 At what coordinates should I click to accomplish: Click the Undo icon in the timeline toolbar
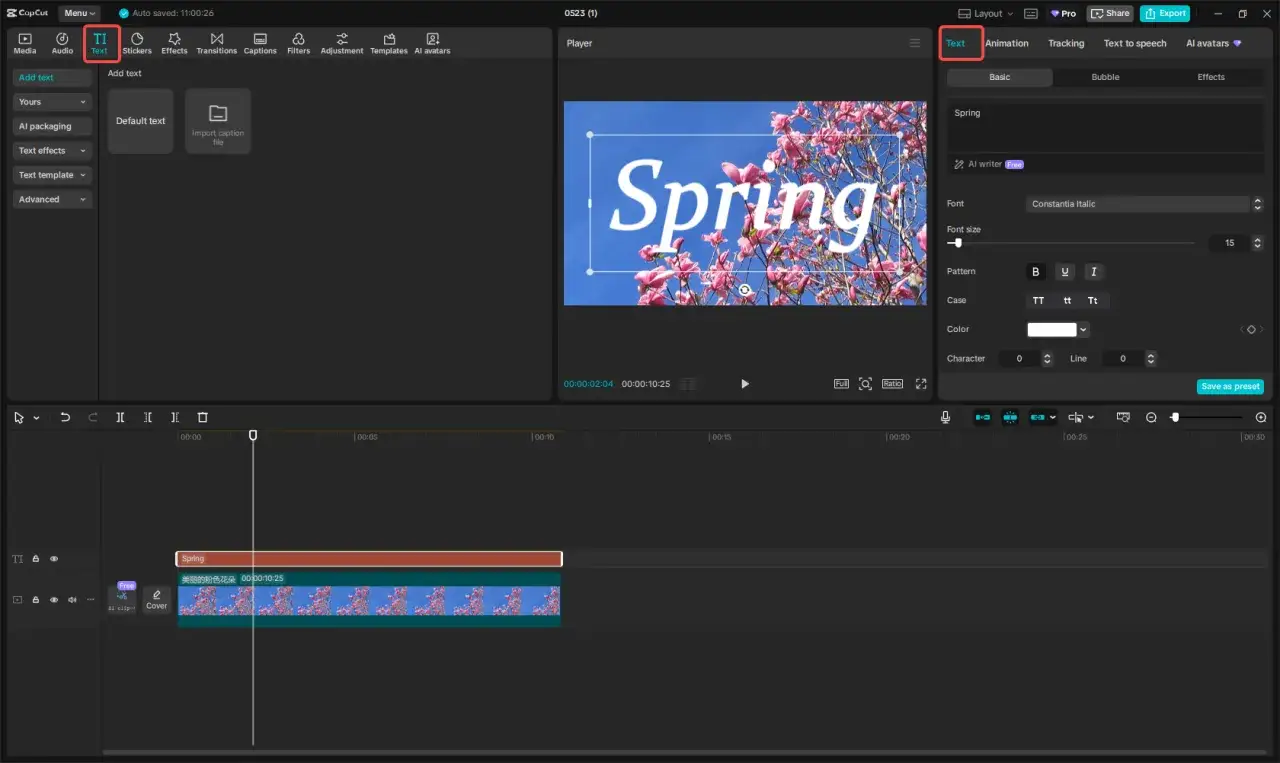65,417
